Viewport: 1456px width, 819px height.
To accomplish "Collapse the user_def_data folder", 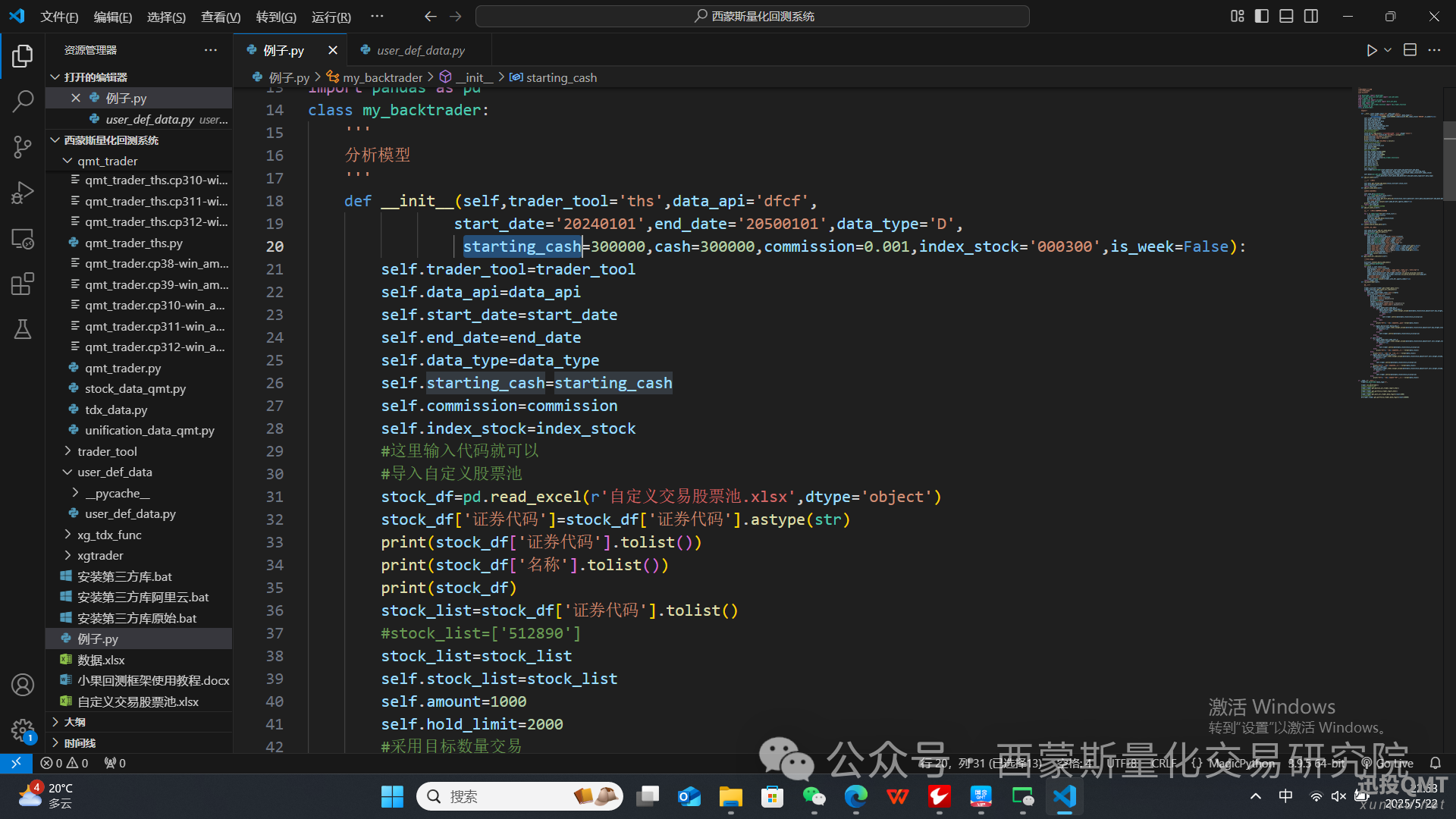I will [x=67, y=472].
